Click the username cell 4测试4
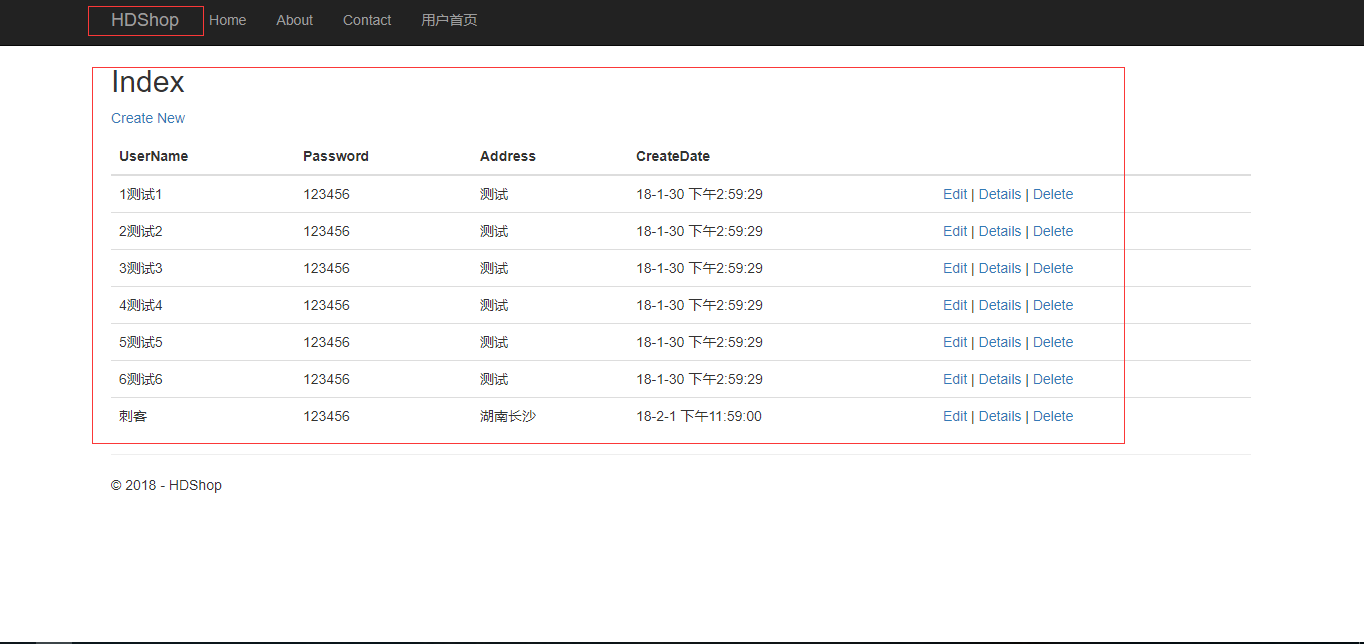Screen dimensions: 1364x644 tap(141, 305)
